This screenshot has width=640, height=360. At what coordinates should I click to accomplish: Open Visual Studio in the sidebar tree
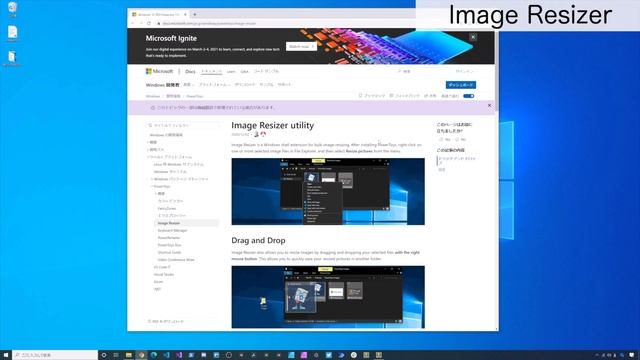(164, 275)
